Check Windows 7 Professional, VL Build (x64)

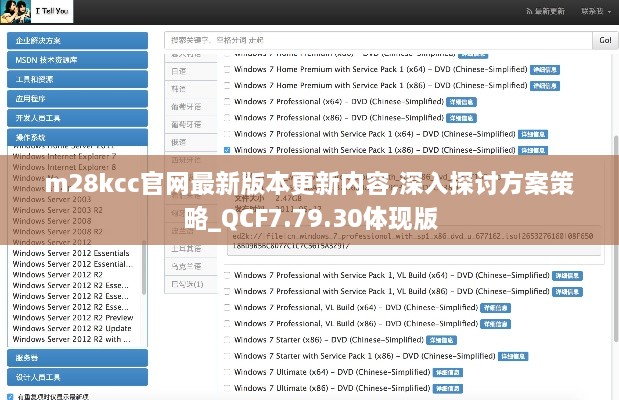[x=227, y=308]
